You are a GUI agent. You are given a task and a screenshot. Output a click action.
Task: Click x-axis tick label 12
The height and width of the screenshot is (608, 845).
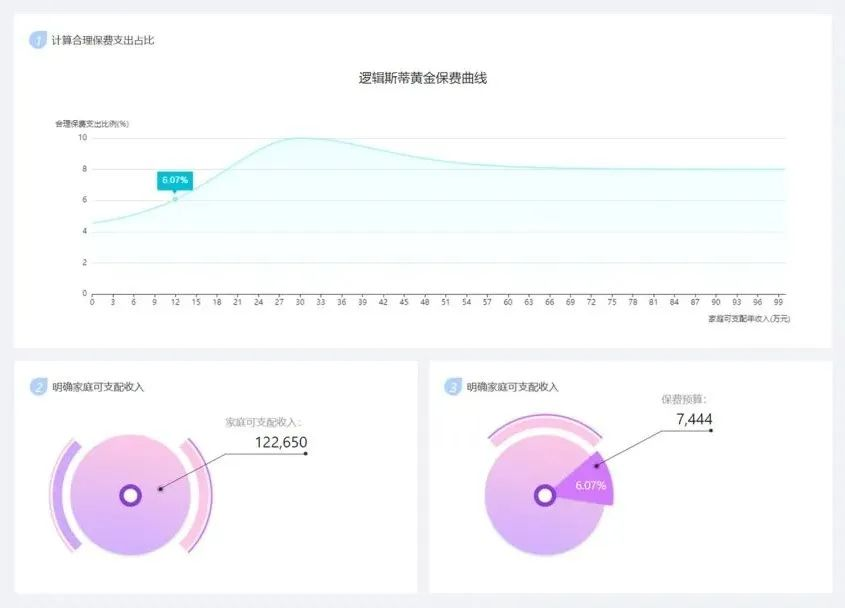tap(175, 302)
